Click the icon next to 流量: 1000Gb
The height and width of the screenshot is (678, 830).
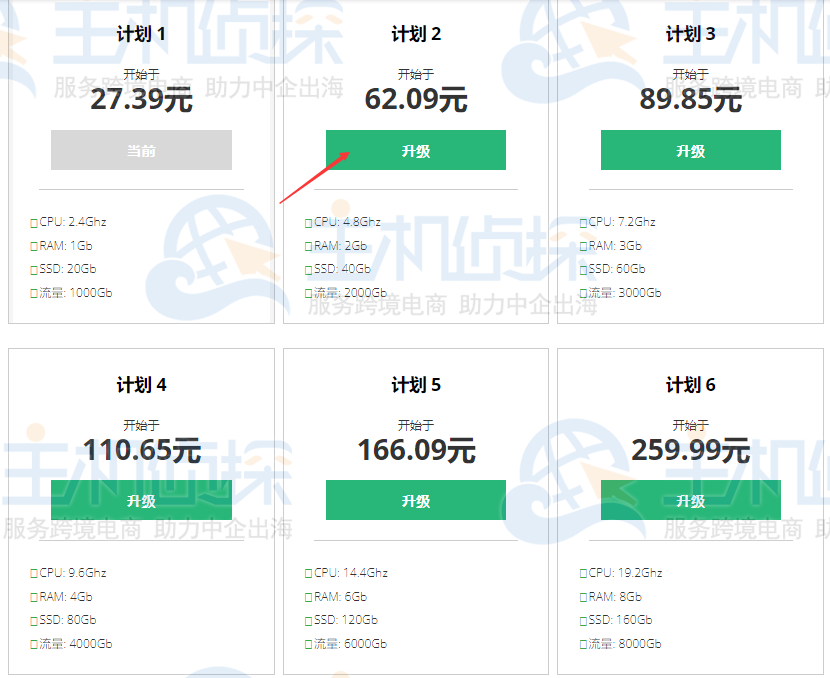tap(33, 293)
